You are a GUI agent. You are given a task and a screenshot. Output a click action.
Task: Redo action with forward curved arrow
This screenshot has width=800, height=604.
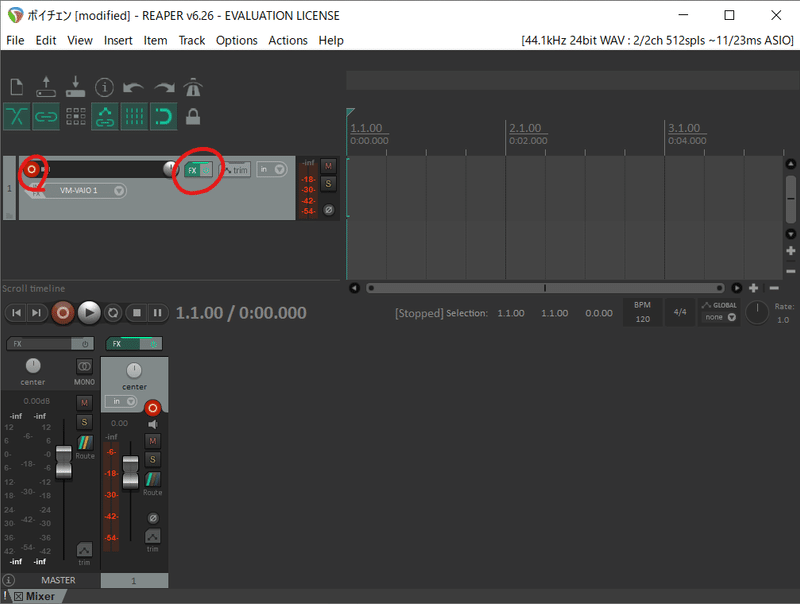coord(164,88)
